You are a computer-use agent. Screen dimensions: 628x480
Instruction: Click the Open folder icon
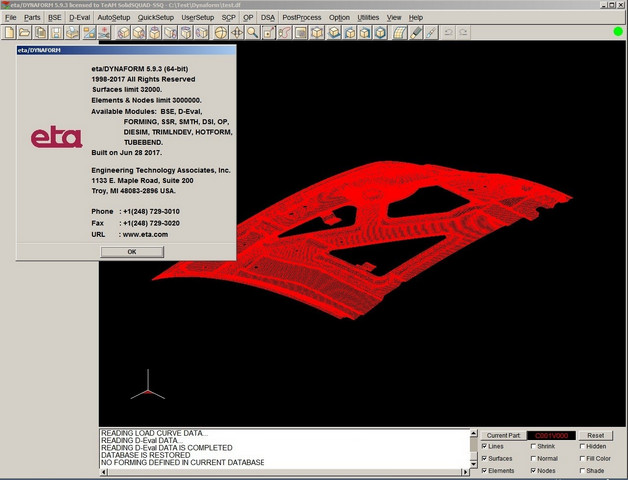point(27,33)
